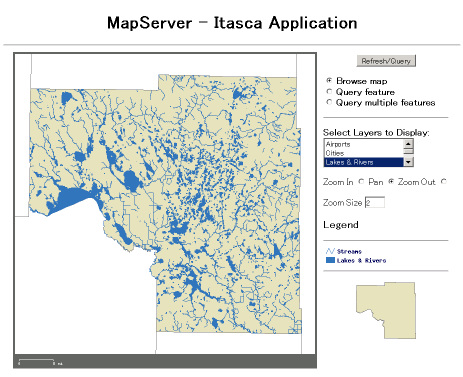Click the Streams legend label
The height and width of the screenshot is (377, 463).
pos(349,251)
